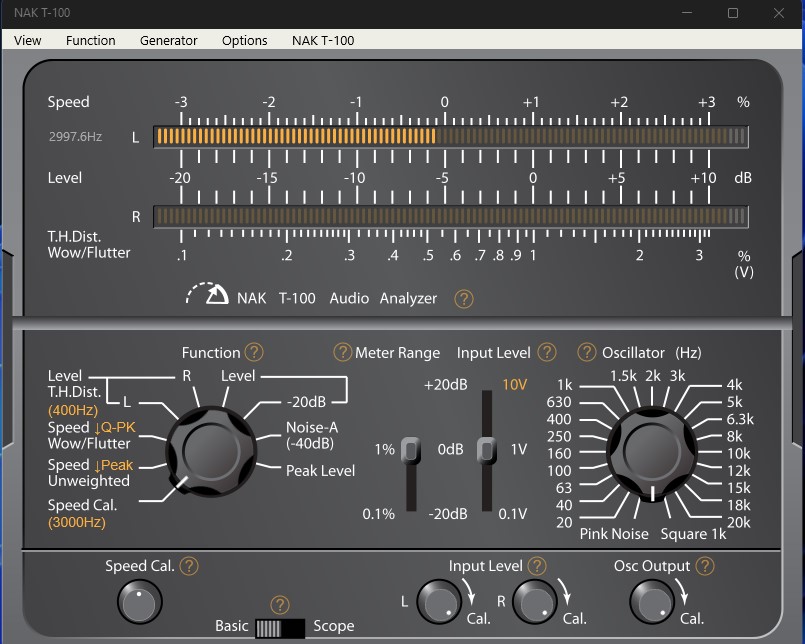Click the Input Level L knob
This screenshot has width=805, height=644.
click(438, 601)
